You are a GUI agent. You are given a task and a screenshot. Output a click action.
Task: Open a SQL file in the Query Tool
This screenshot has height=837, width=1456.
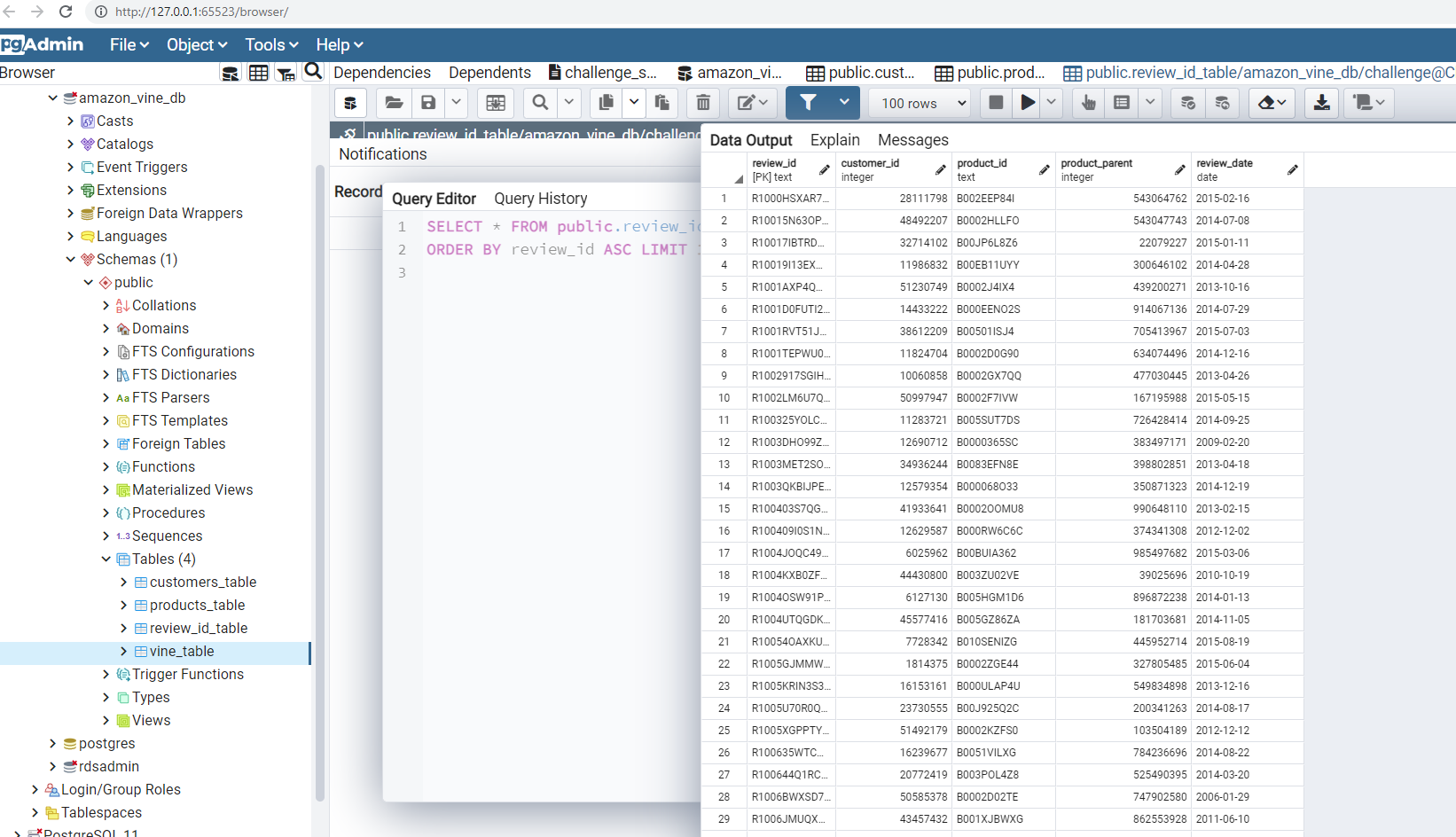(394, 103)
